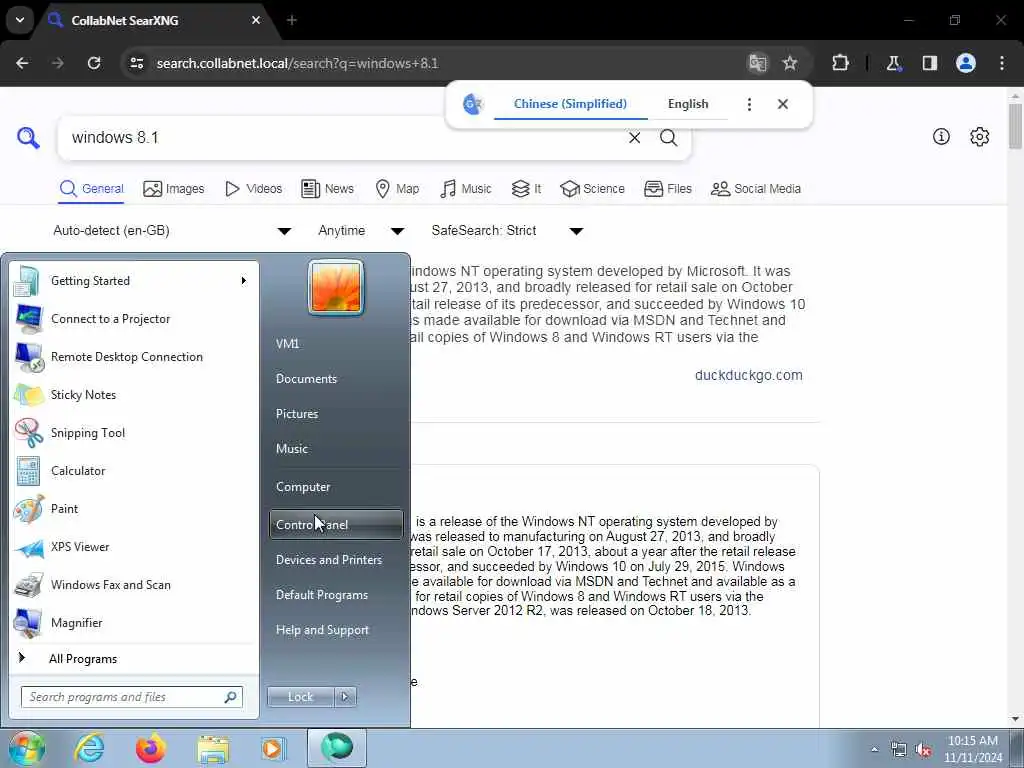1024x768 pixels.
Task: Open Computer from Start menu
Action: click(336, 487)
